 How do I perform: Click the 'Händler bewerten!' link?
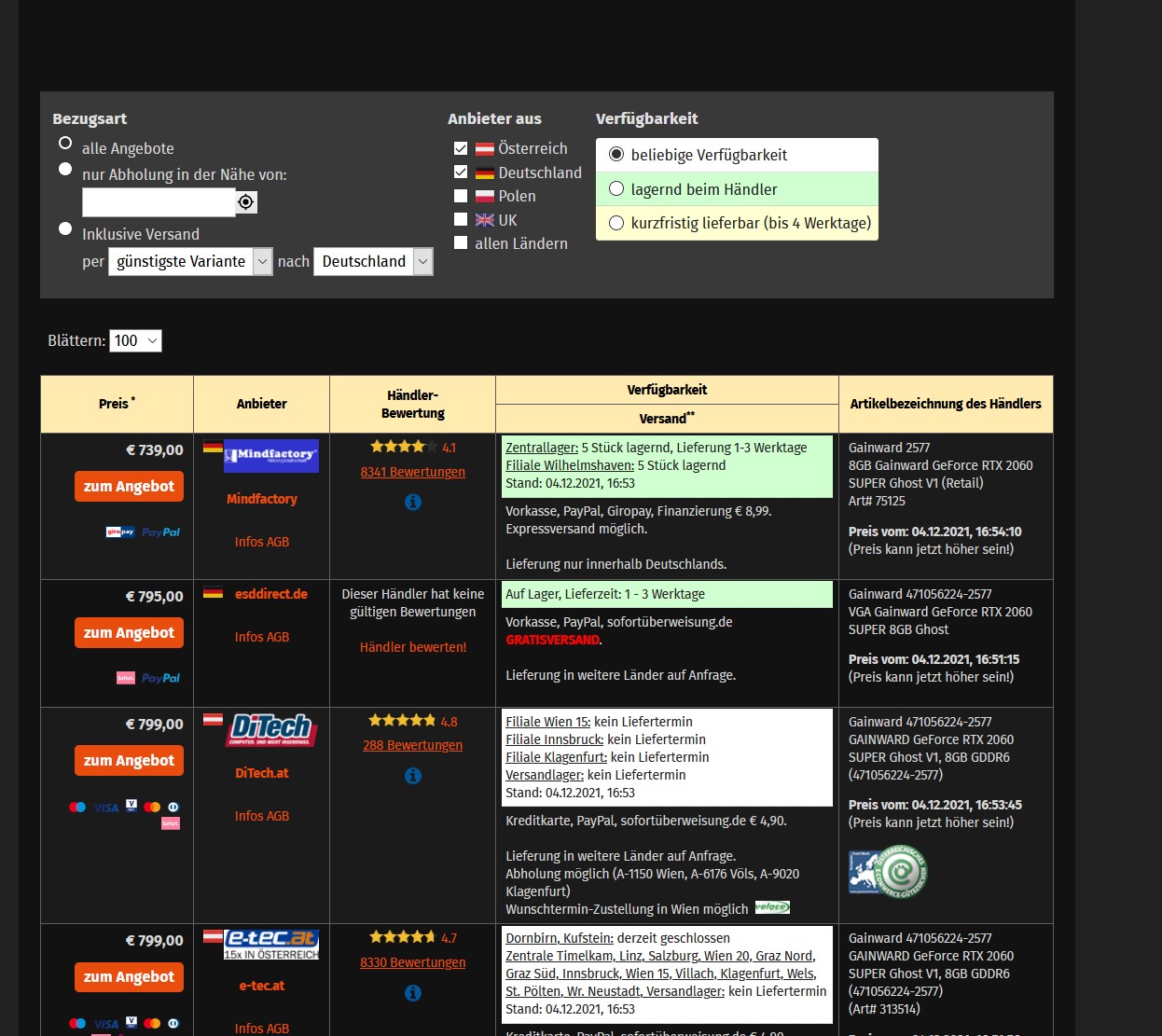coord(413,647)
